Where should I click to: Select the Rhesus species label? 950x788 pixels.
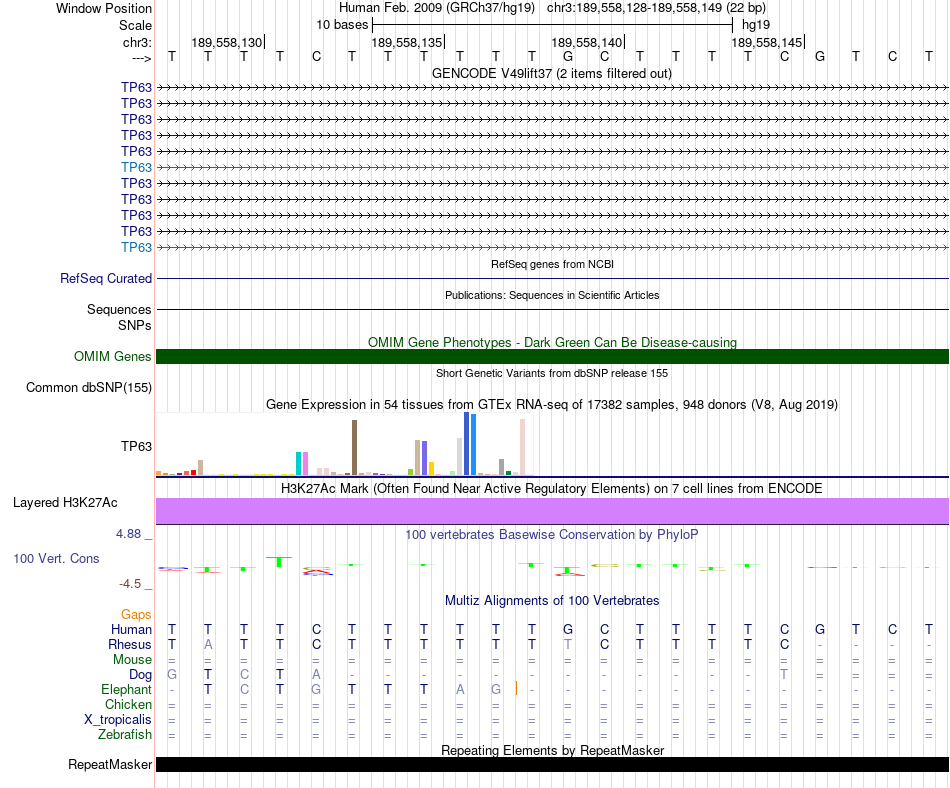(130, 644)
